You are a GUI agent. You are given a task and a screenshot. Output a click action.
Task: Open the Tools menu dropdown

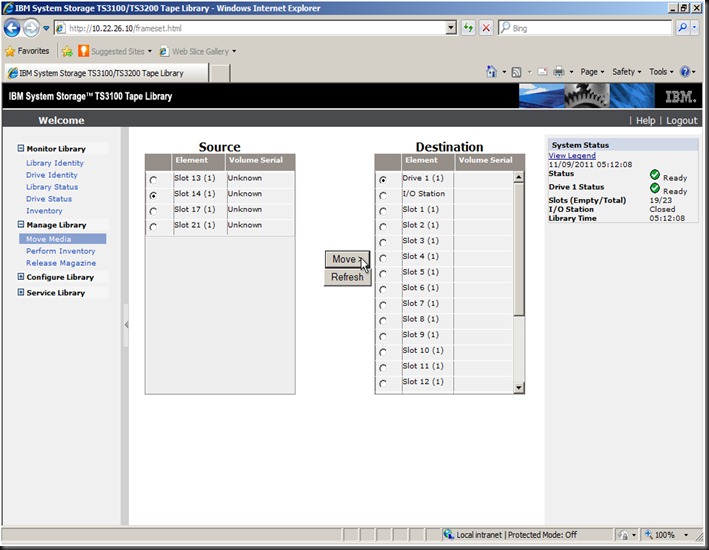[661, 71]
